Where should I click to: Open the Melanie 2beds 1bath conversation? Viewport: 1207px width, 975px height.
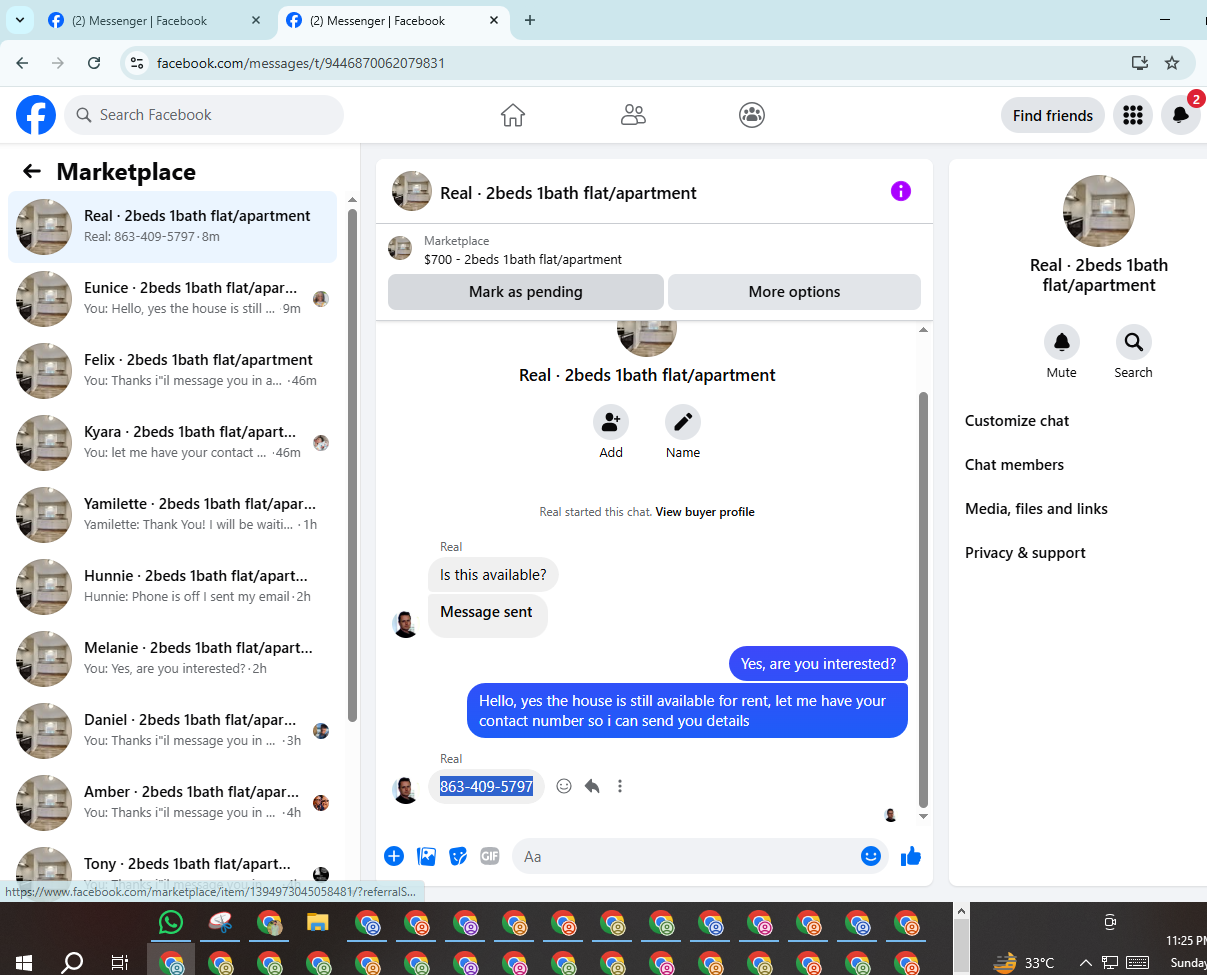(173, 659)
